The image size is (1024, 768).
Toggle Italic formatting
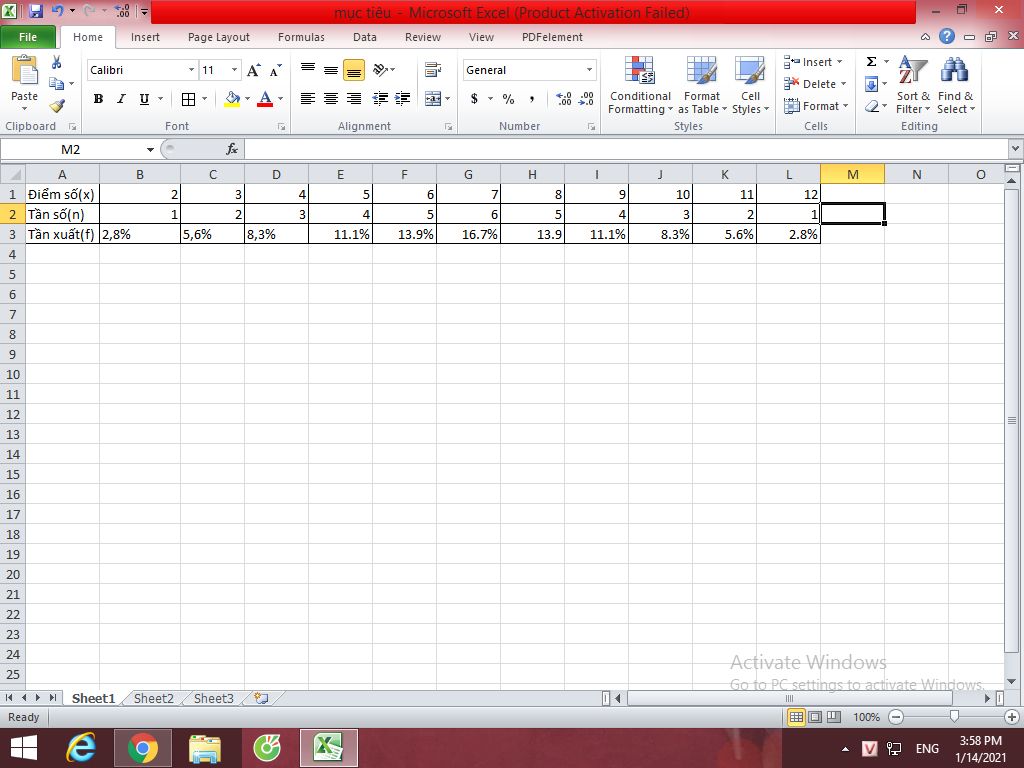click(x=121, y=99)
